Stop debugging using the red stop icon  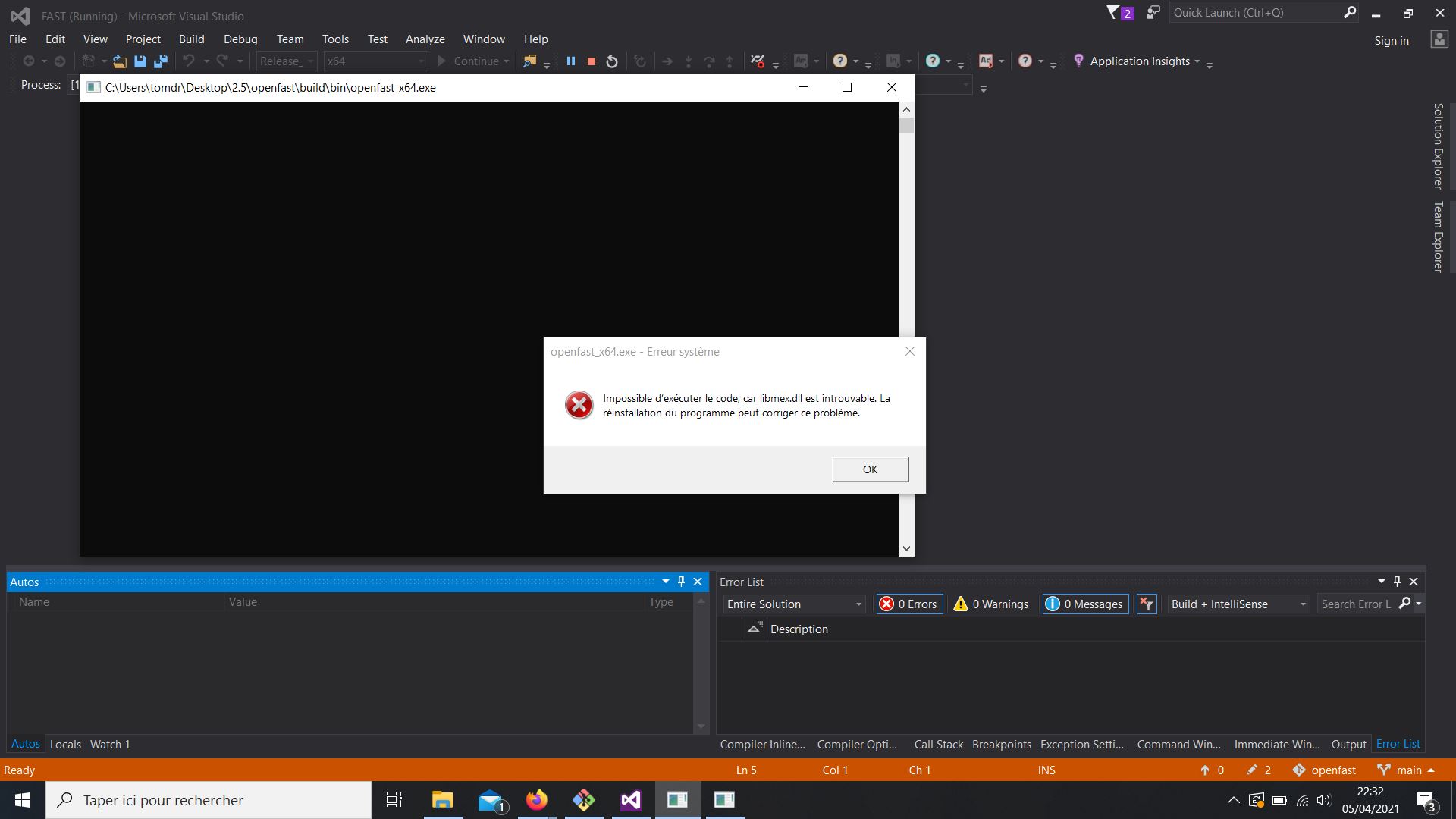pos(591,61)
